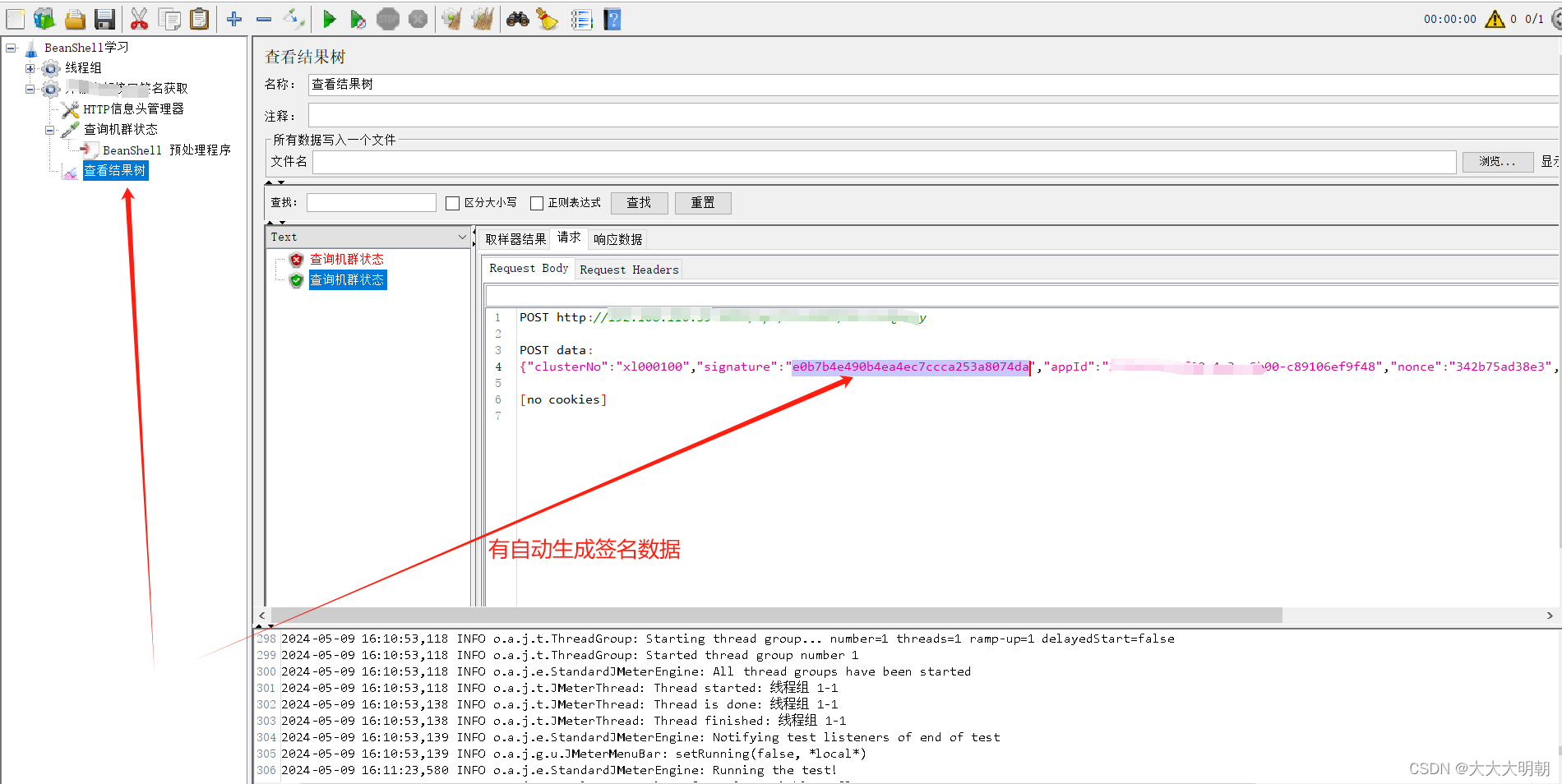
Task: Collapse the 查询机群状态 sampler node
Action: (x=50, y=130)
